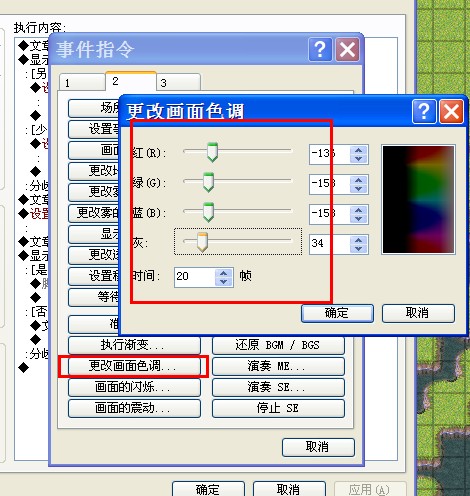Close the 更改画面色调 dialog

(x=451, y=111)
